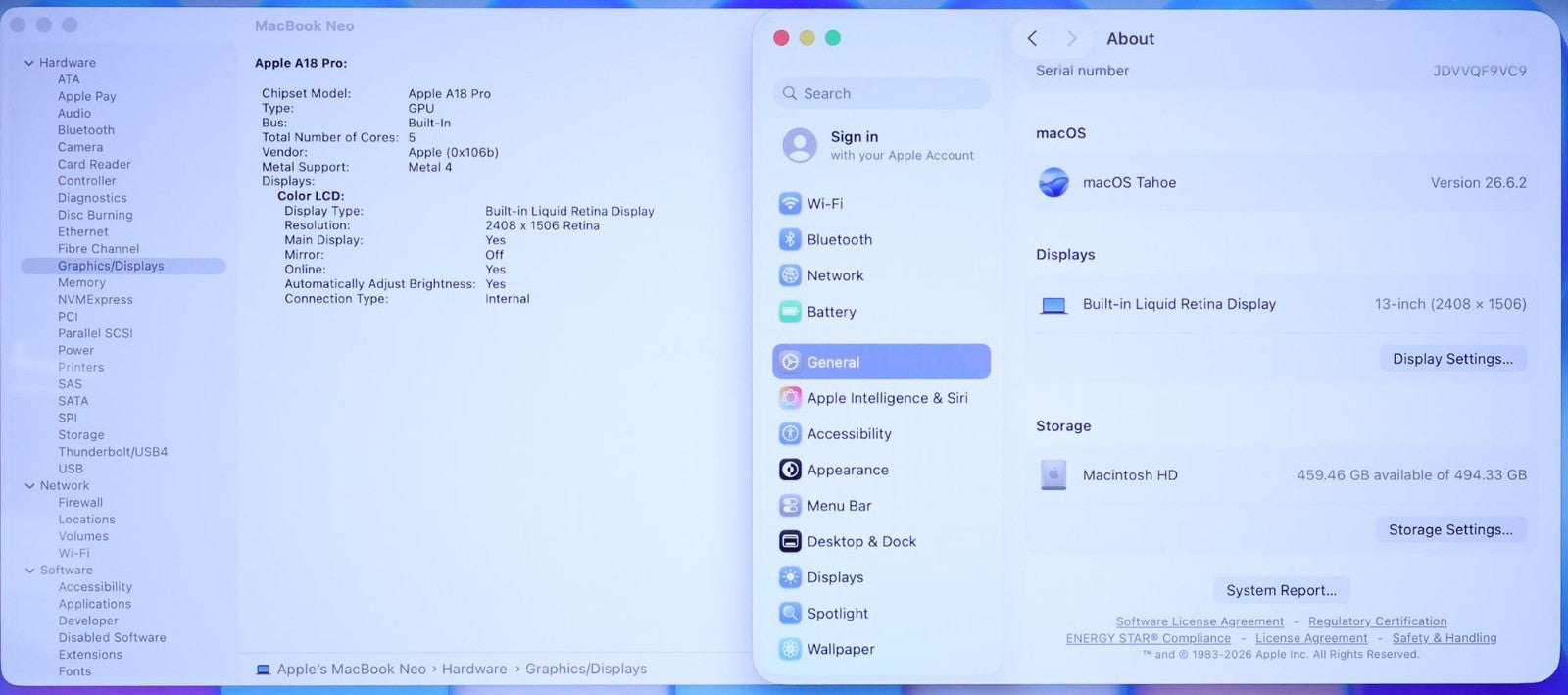Viewport: 1568px width, 695px height.
Task: Select Graphics/Displays in the hardware list
Action: pos(123,266)
